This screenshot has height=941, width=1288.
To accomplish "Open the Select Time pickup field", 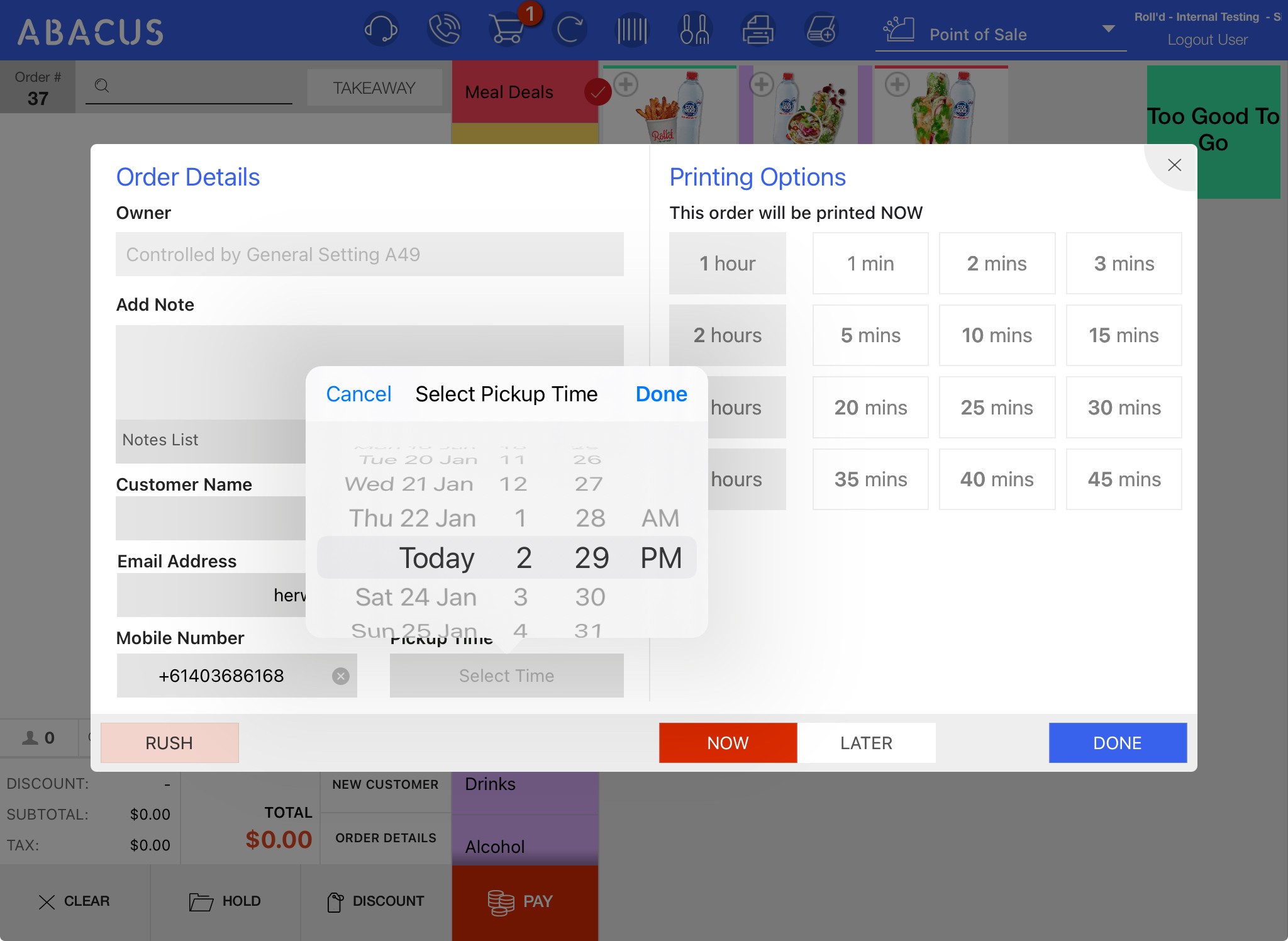I will click(x=506, y=676).
